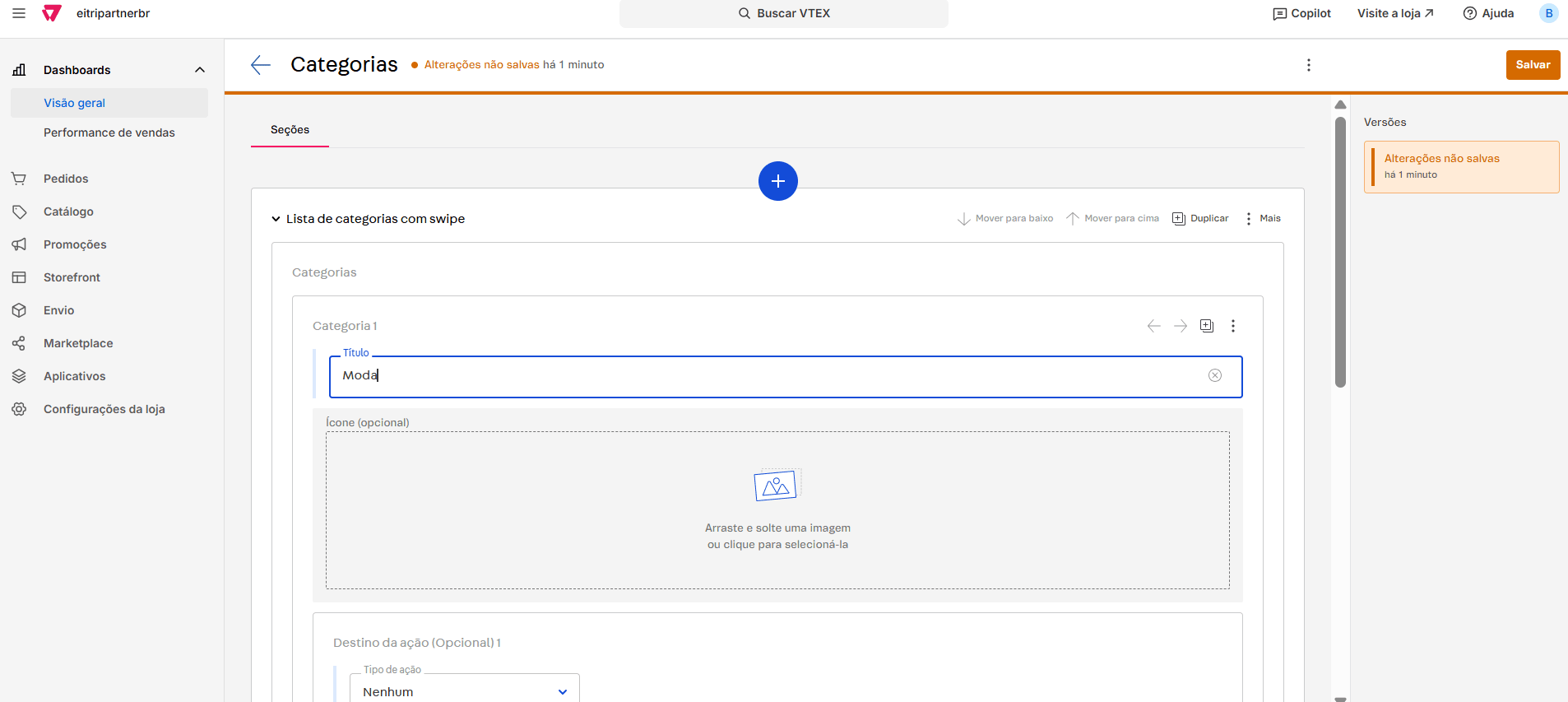
Task: Duplicate Categoria 1 using copy icon
Action: (1206, 326)
